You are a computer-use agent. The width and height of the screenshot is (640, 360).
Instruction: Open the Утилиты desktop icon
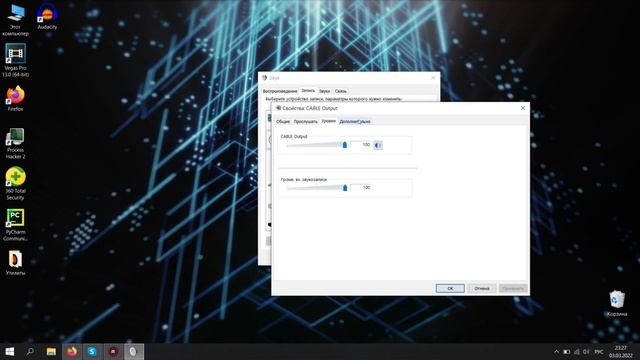pos(16,263)
